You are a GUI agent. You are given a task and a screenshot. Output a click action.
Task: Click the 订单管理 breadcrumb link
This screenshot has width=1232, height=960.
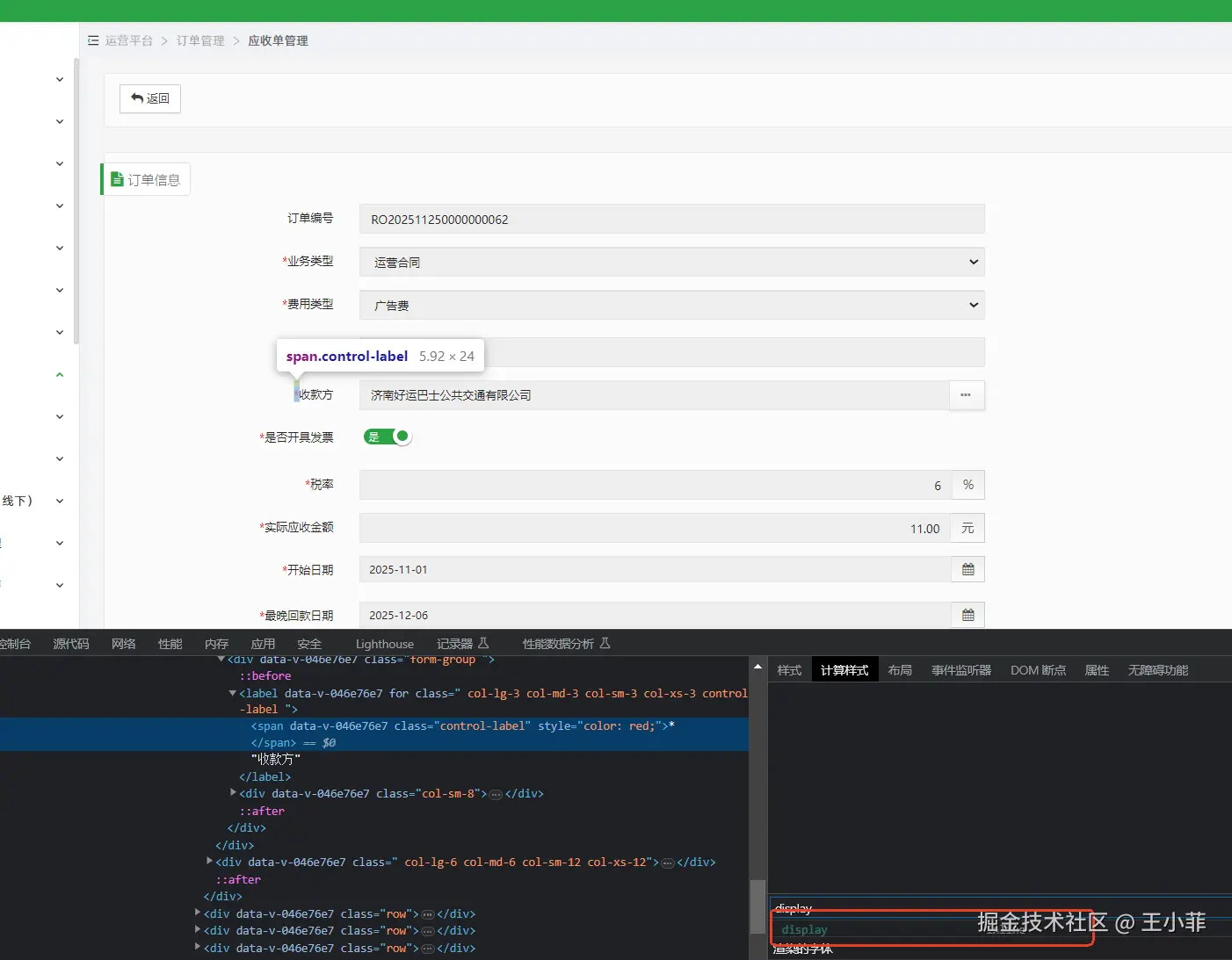pyautogui.click(x=200, y=40)
